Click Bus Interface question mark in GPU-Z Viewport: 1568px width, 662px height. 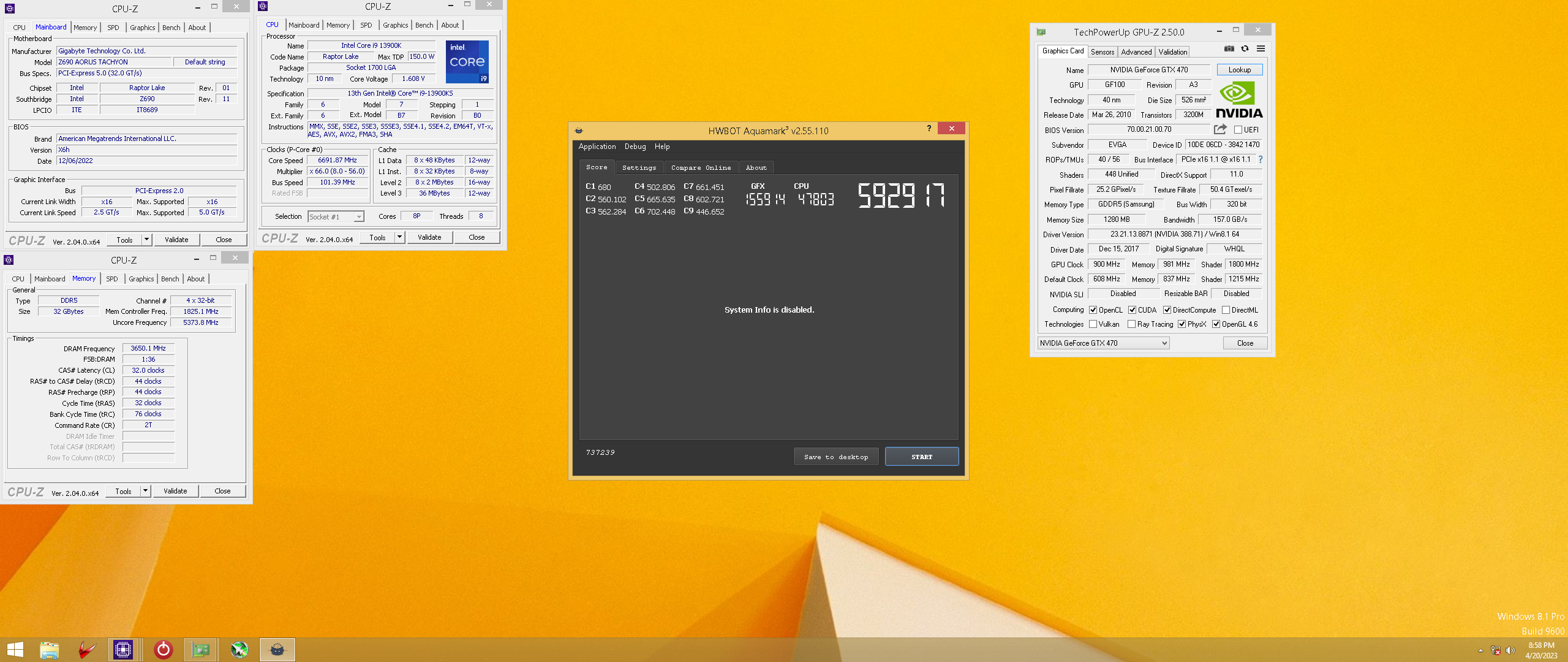click(1260, 159)
